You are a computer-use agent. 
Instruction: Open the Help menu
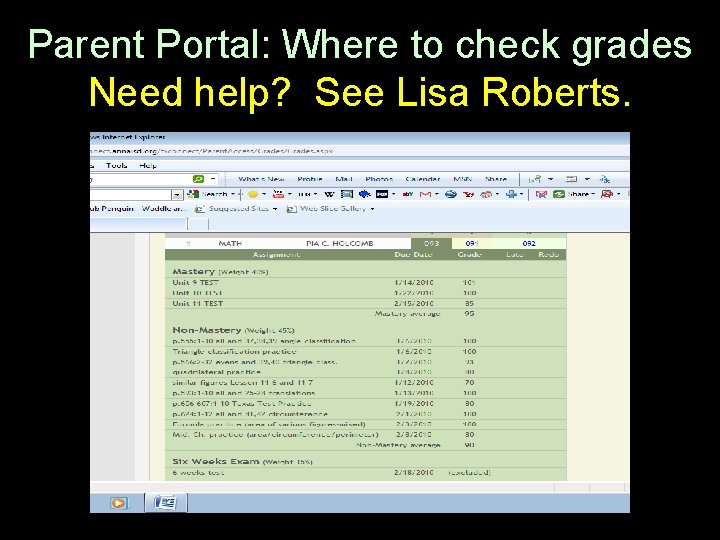tap(148, 165)
